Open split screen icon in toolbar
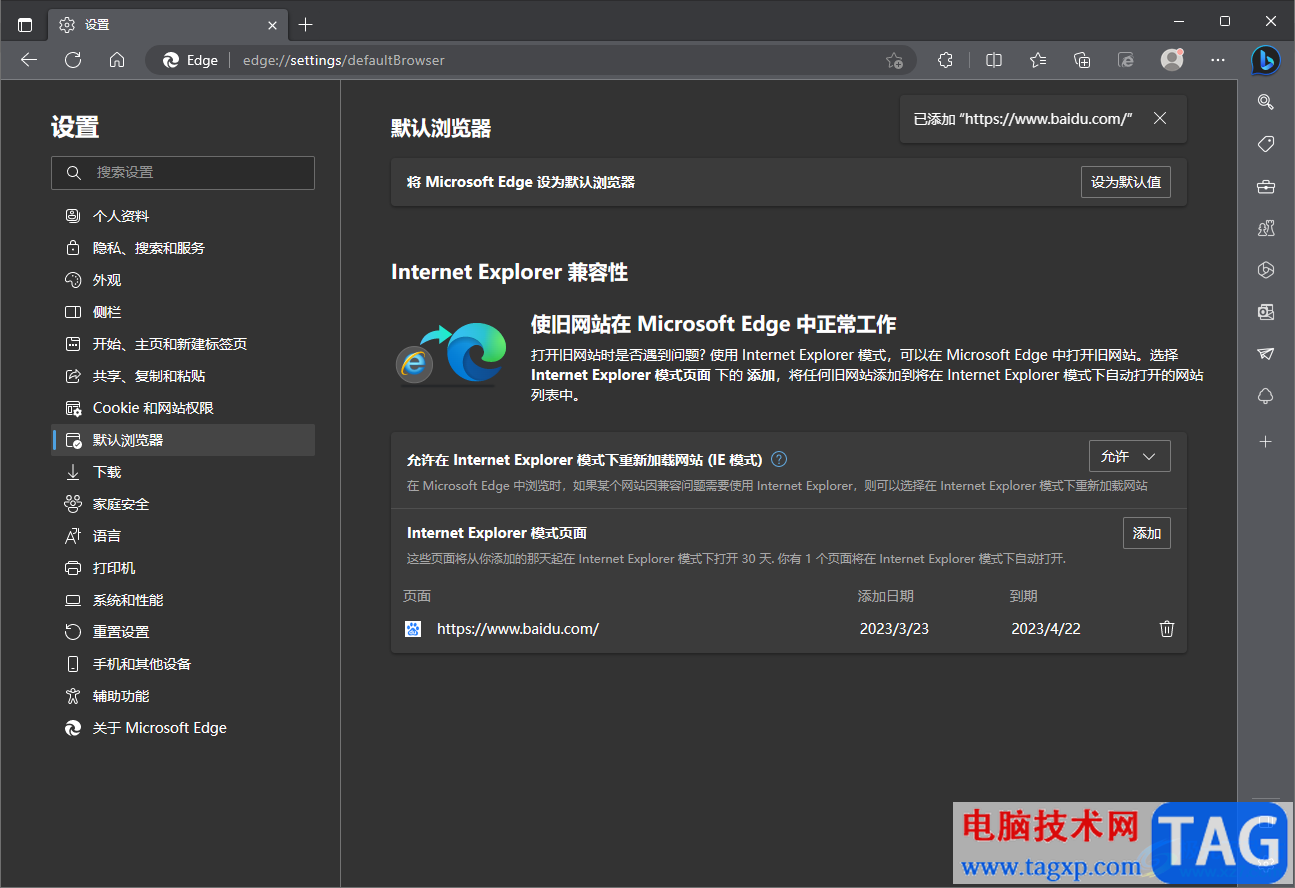This screenshot has height=888, width=1295. (994, 60)
